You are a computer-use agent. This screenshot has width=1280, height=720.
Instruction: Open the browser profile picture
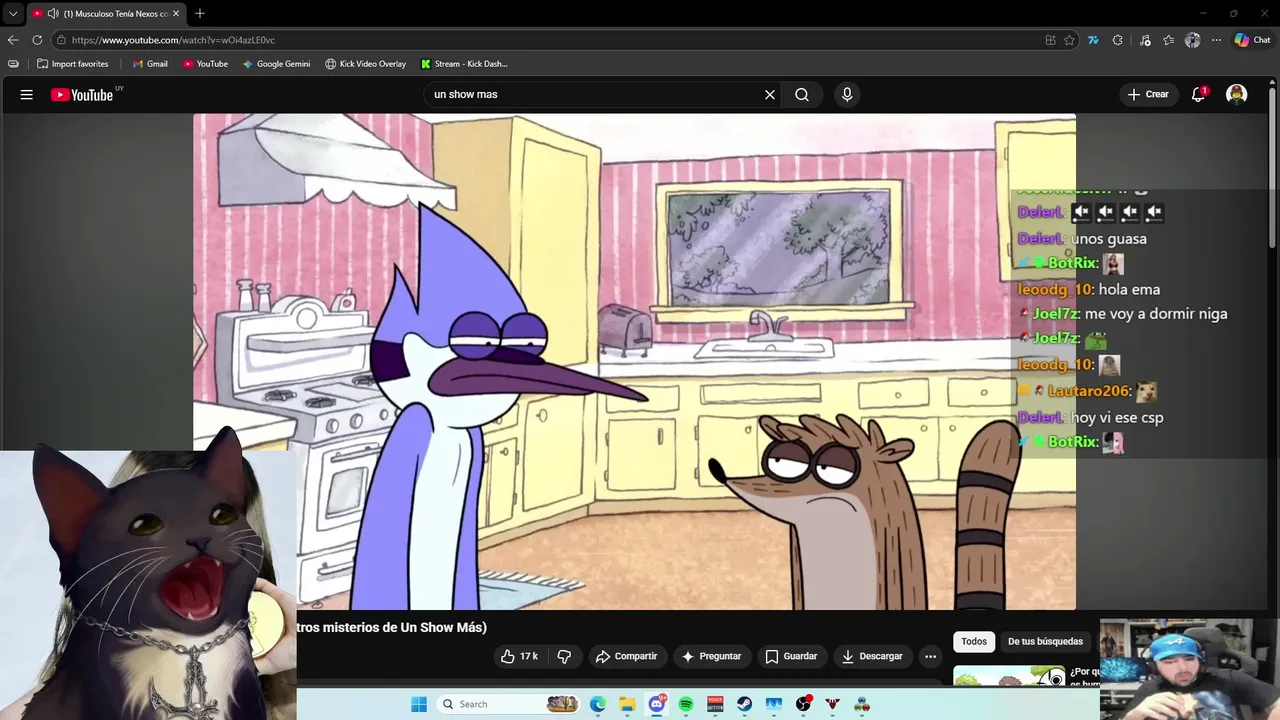pyautogui.click(x=1192, y=40)
